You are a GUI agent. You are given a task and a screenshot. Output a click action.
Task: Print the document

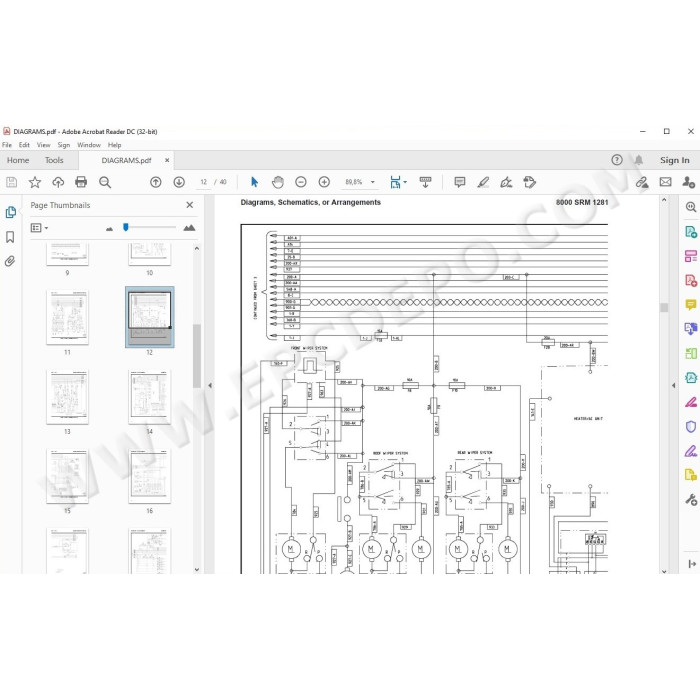pyautogui.click(x=81, y=182)
